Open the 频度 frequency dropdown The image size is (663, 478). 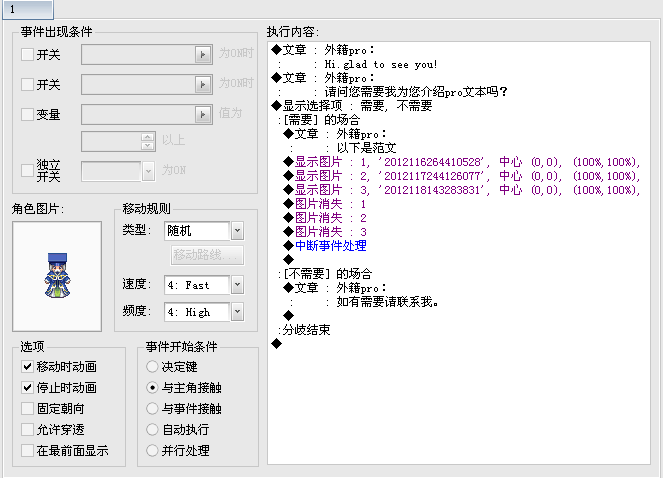(237, 312)
